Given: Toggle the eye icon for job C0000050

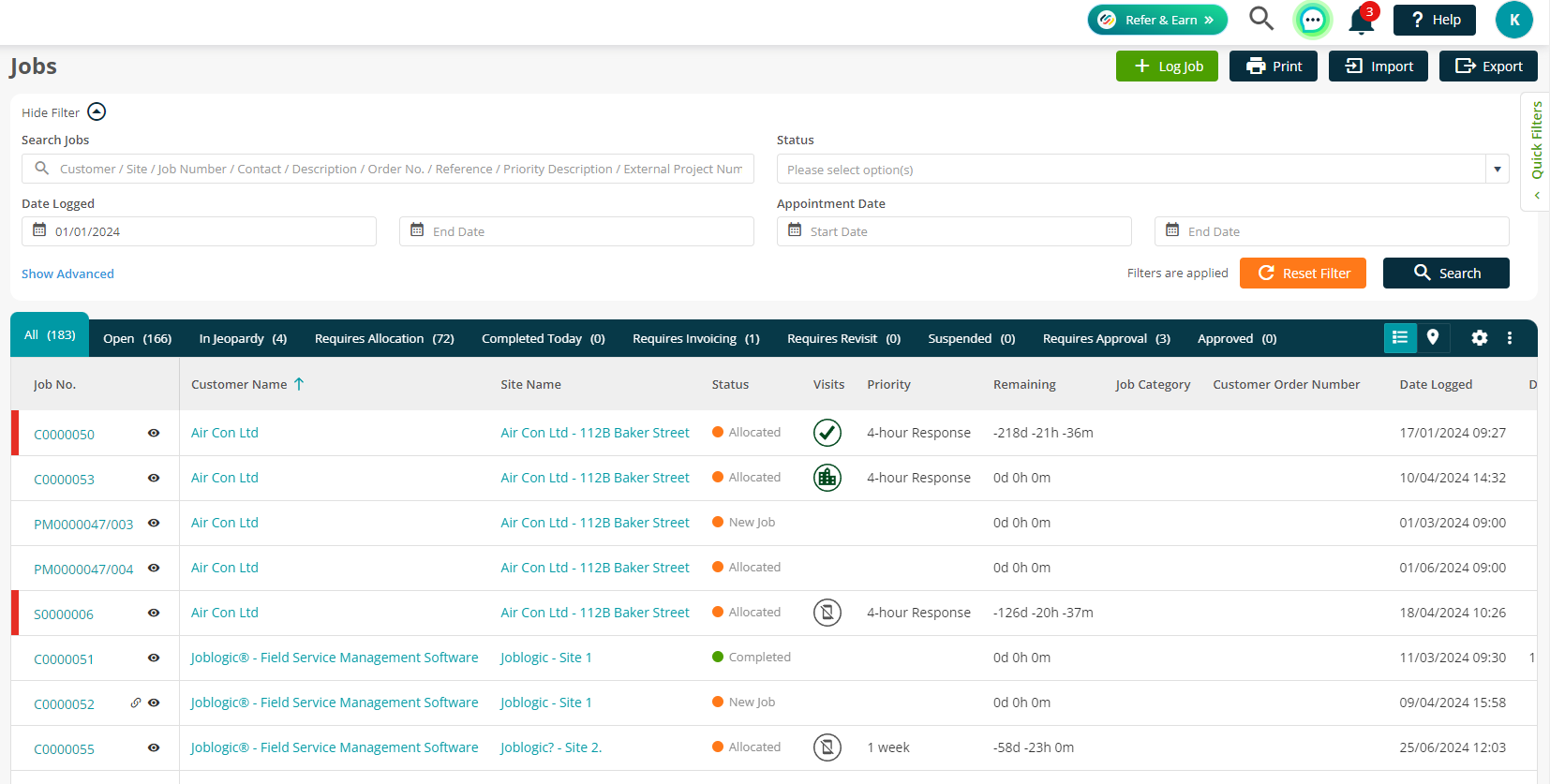Looking at the screenshot, I should (154, 433).
